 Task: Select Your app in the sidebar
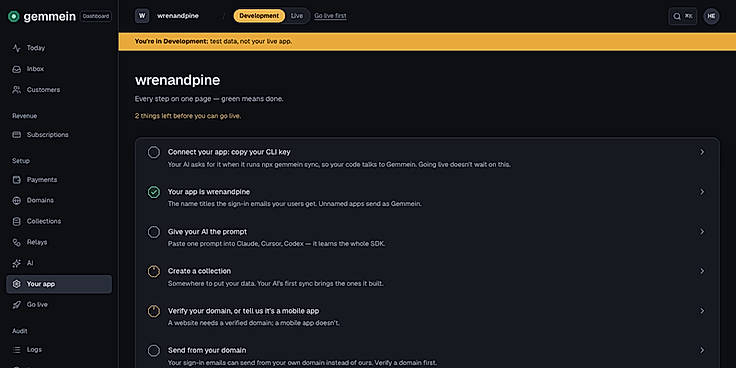click(x=59, y=284)
